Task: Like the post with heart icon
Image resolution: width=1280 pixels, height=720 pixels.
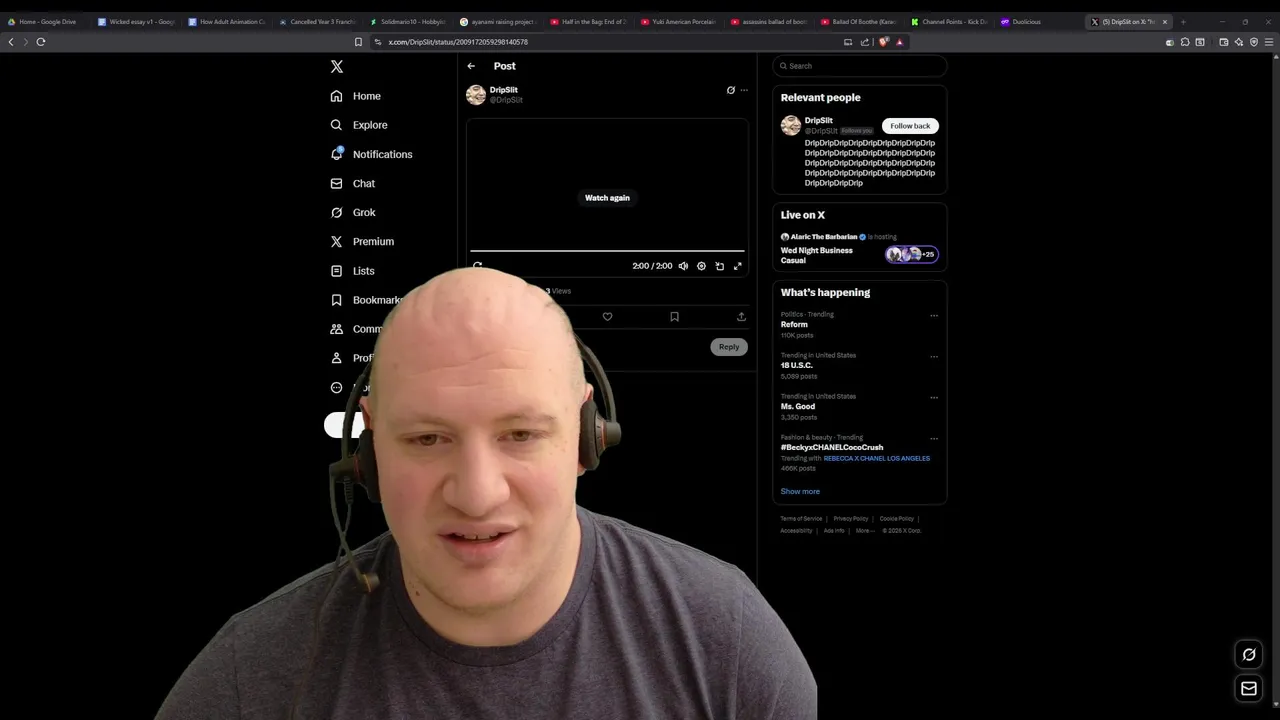Action: coord(607,317)
